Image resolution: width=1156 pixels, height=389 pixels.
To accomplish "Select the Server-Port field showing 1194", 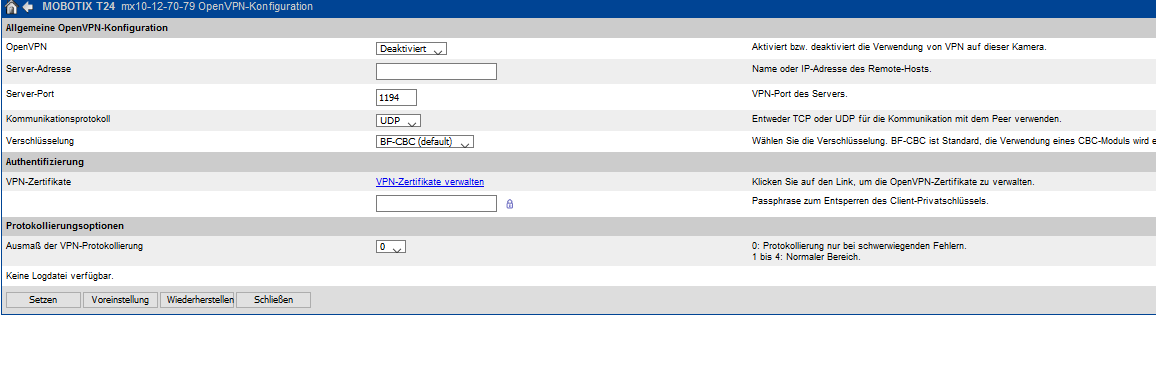I will click(397, 97).
